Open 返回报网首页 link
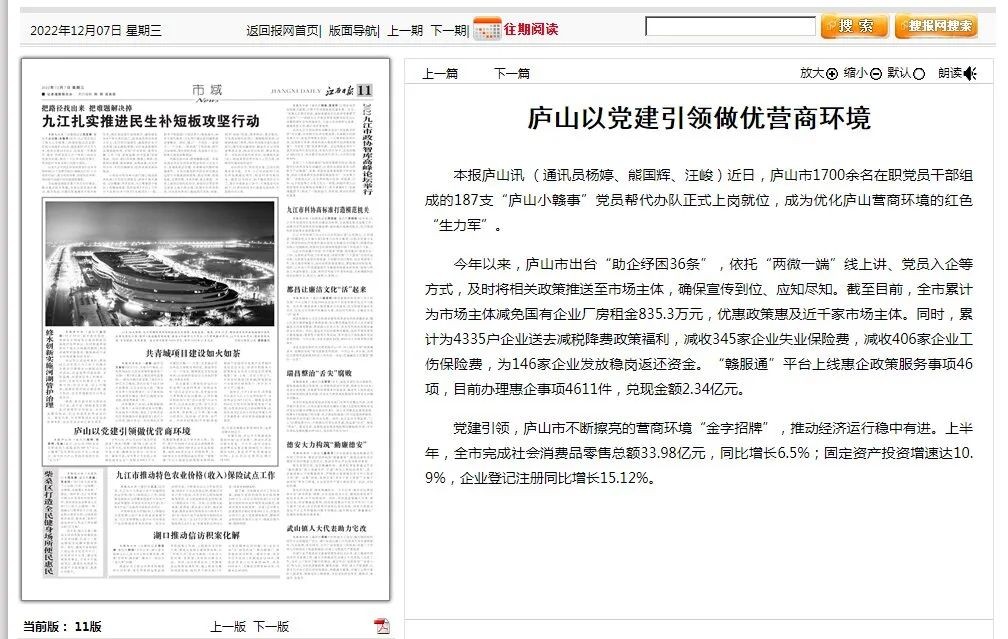The width and height of the screenshot is (1008, 639). pyautogui.click(x=282, y=30)
